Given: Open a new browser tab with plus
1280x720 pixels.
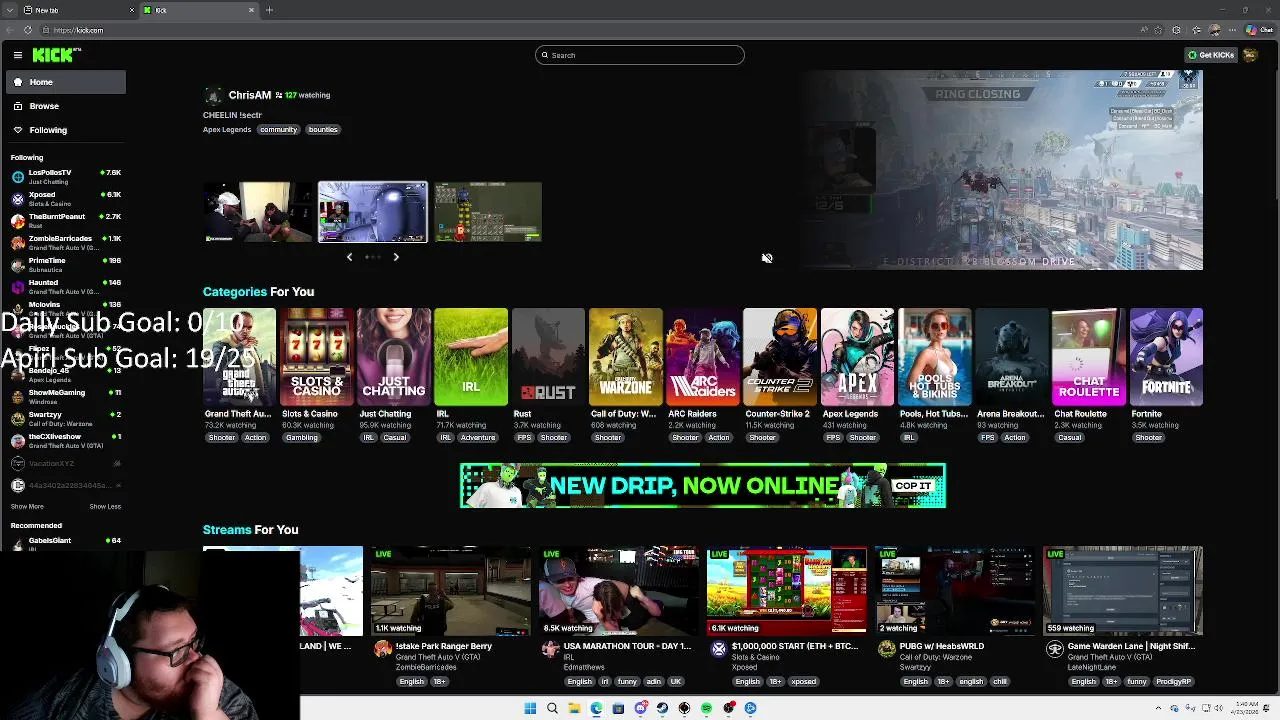Looking at the screenshot, I should pyautogui.click(x=269, y=10).
